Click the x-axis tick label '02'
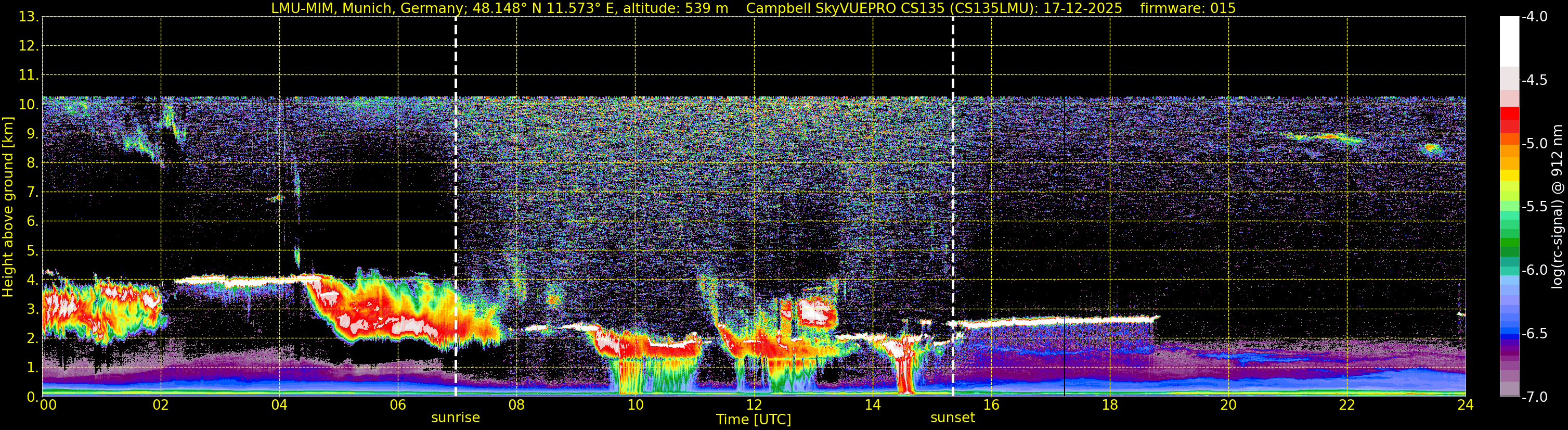 tap(161, 405)
